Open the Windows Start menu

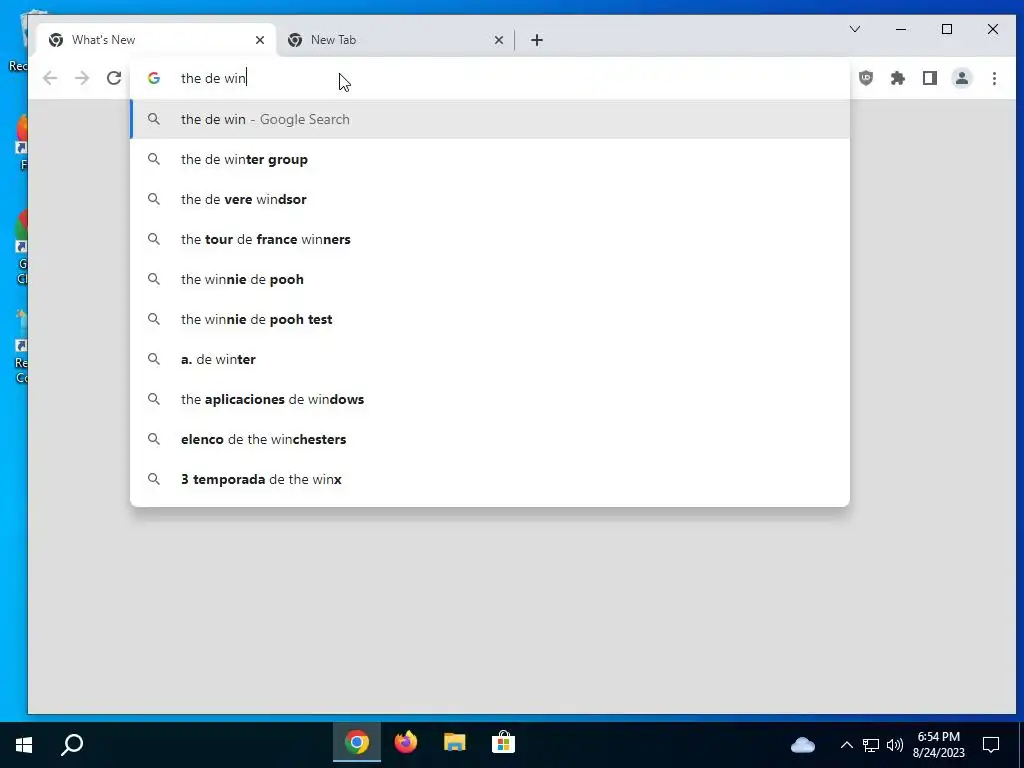tap(24, 744)
